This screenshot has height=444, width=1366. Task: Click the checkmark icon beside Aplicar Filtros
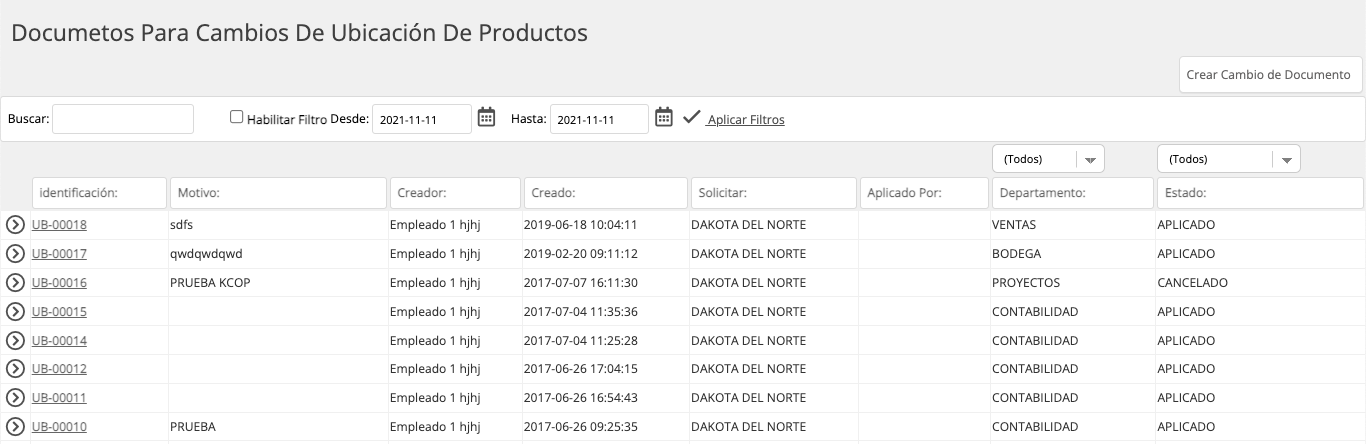pyautogui.click(x=691, y=118)
